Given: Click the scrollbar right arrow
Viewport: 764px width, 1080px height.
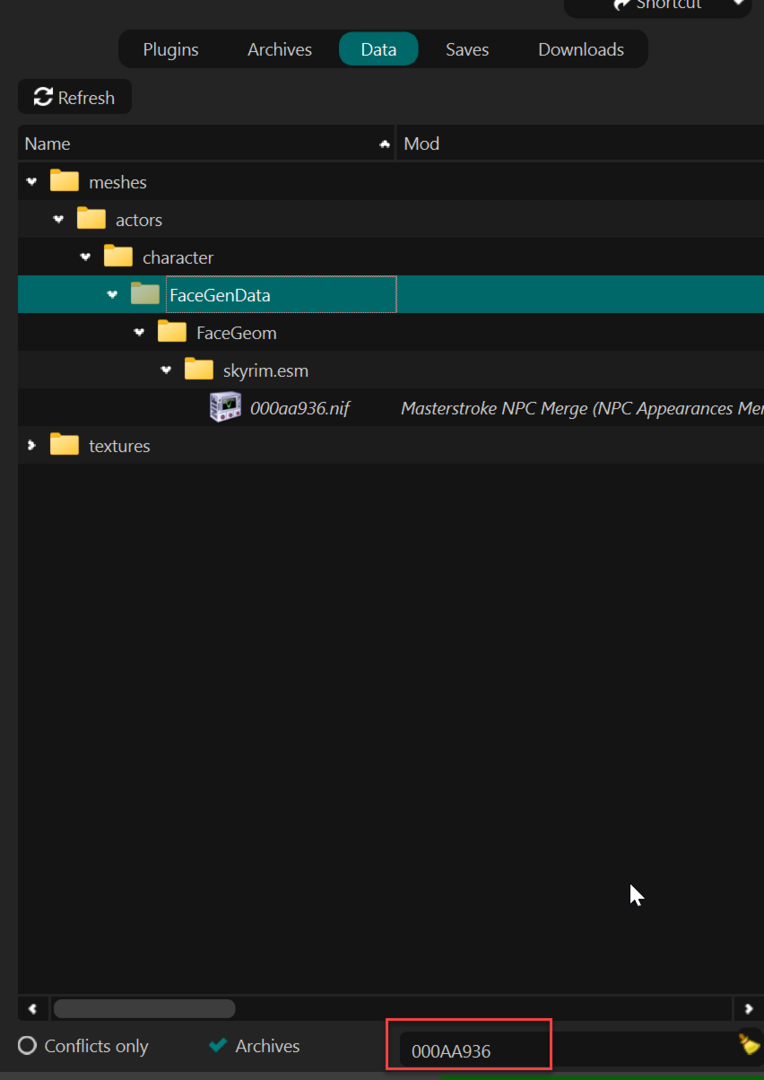Looking at the screenshot, I should click(749, 1009).
